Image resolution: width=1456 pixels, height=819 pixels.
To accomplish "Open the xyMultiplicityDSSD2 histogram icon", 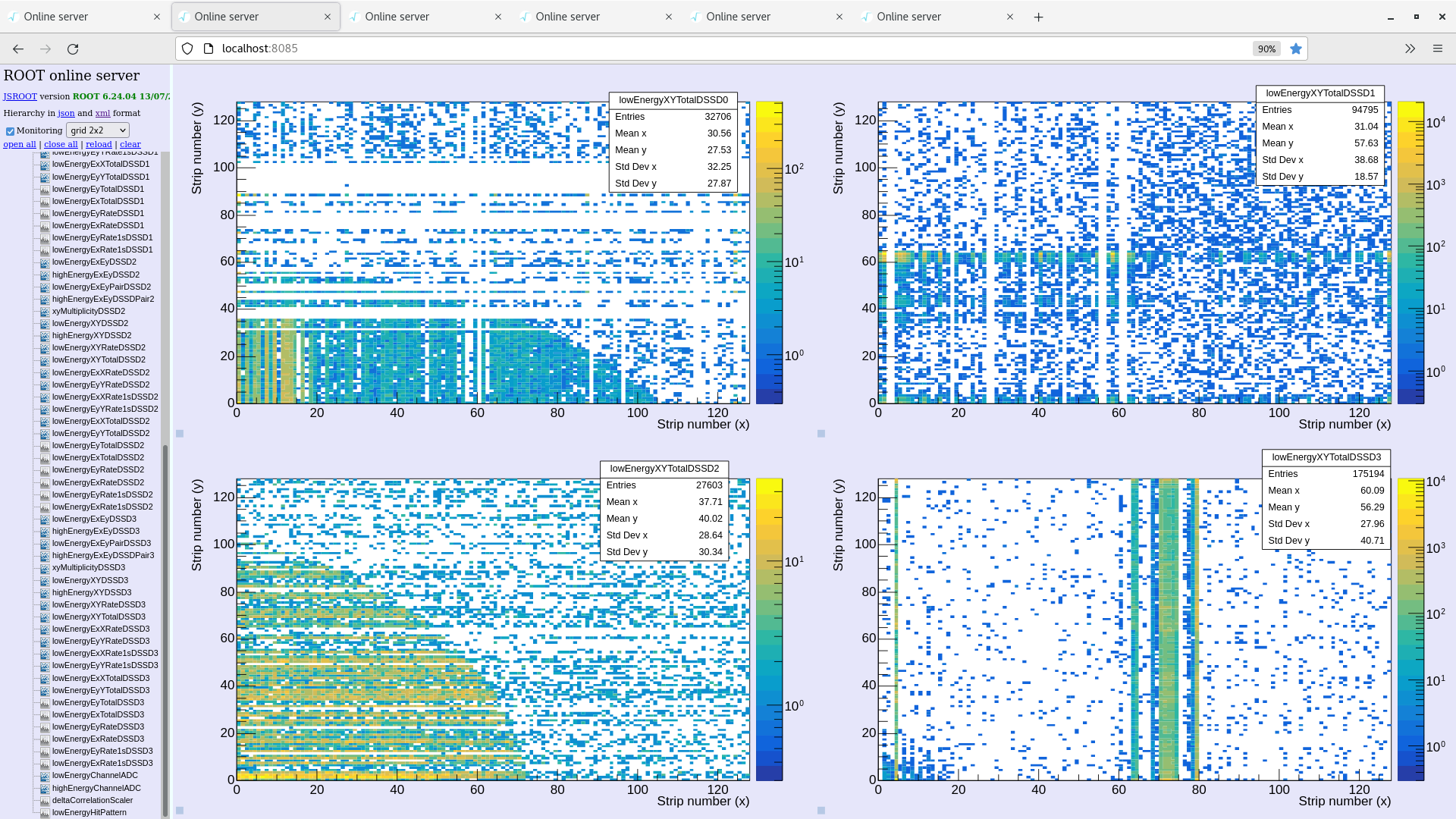I will point(45,311).
